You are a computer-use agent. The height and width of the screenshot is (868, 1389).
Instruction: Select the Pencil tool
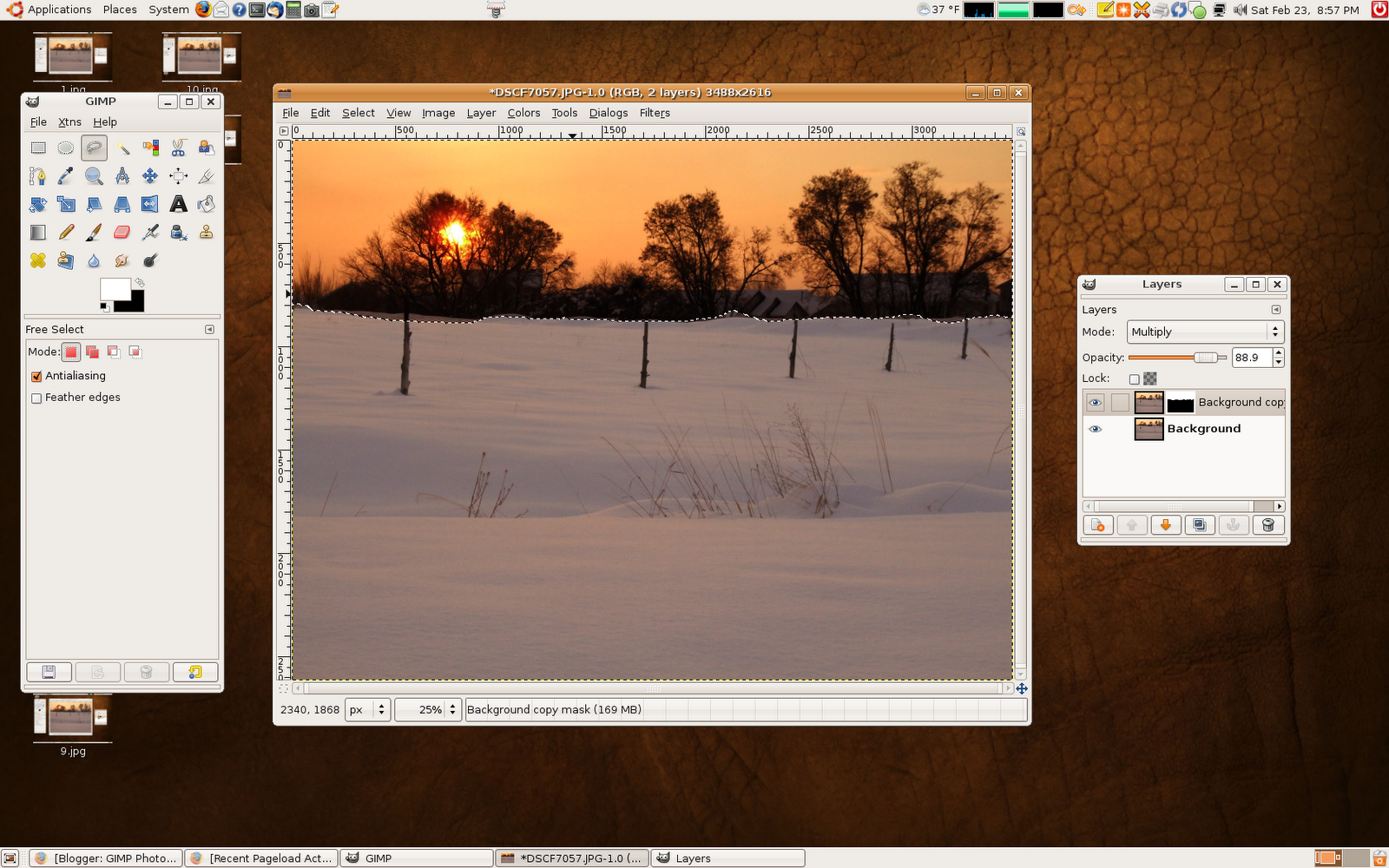tap(66, 232)
